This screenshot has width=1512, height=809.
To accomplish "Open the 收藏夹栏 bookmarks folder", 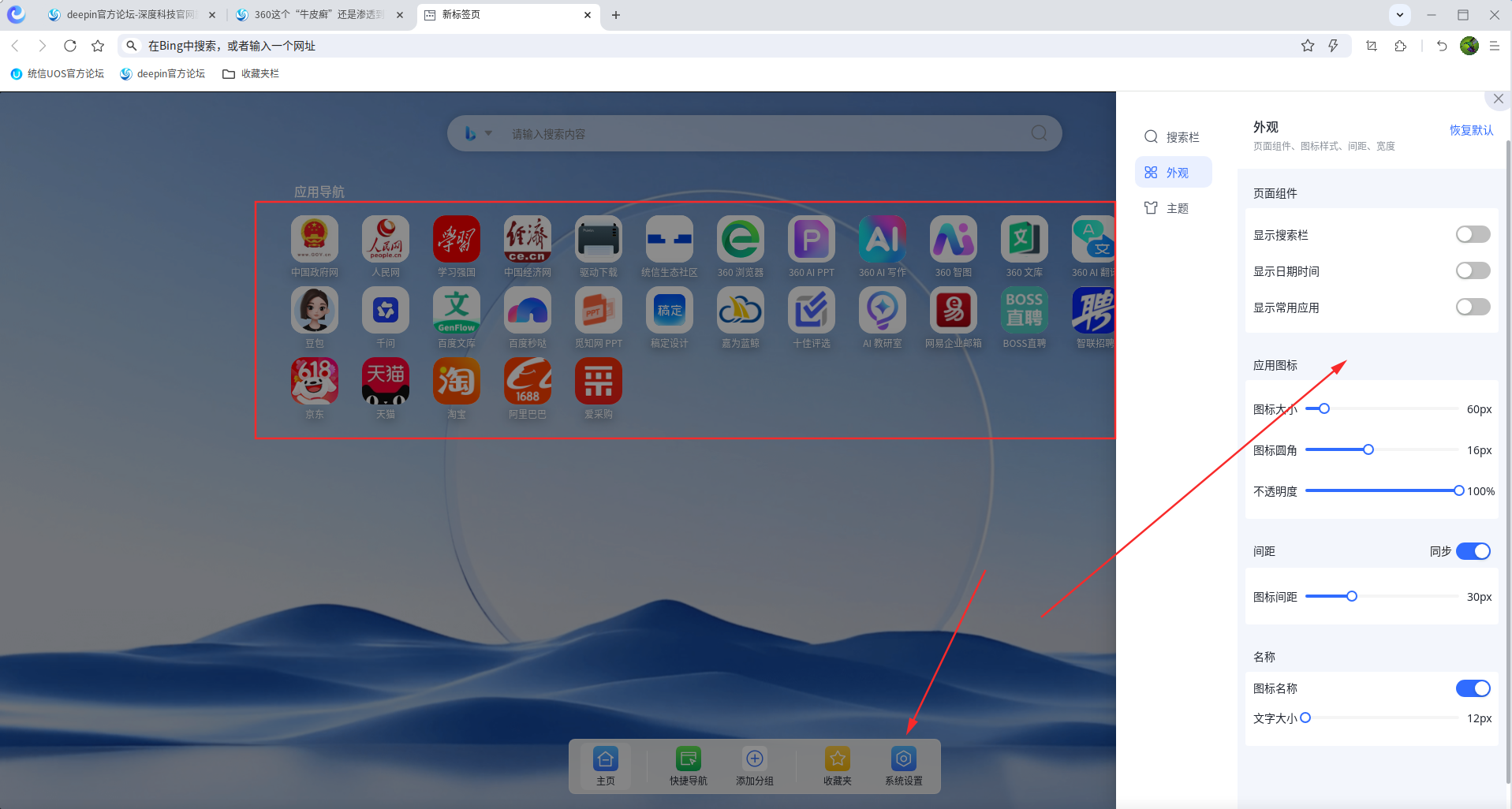I will tap(251, 73).
